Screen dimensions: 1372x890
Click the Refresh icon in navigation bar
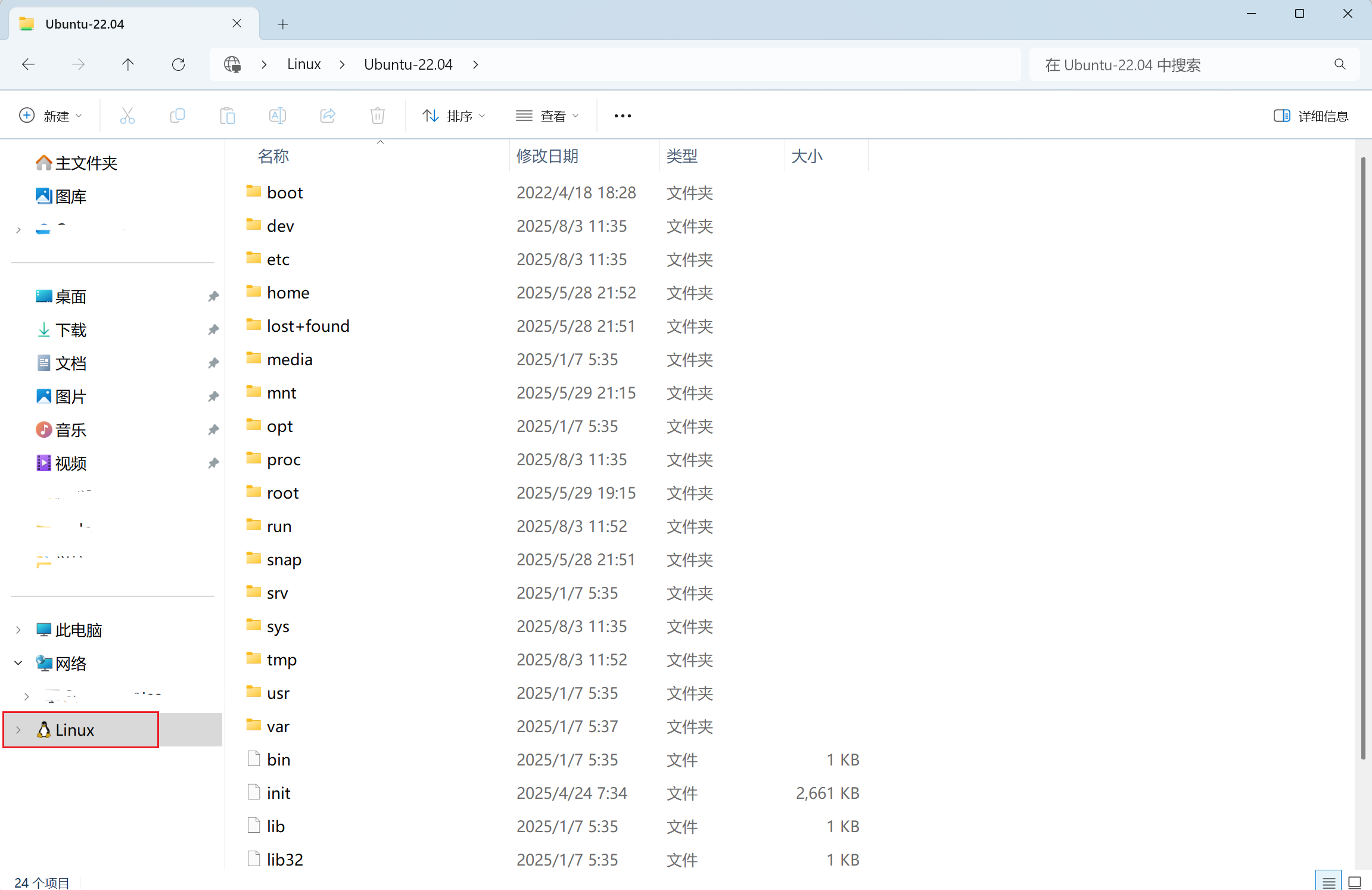pyautogui.click(x=178, y=64)
